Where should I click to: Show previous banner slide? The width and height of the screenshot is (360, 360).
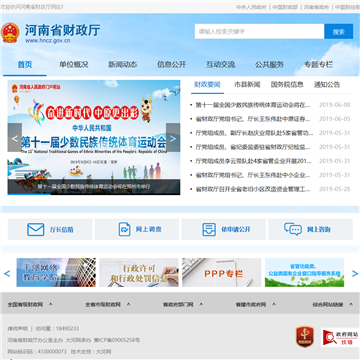coord(15,138)
